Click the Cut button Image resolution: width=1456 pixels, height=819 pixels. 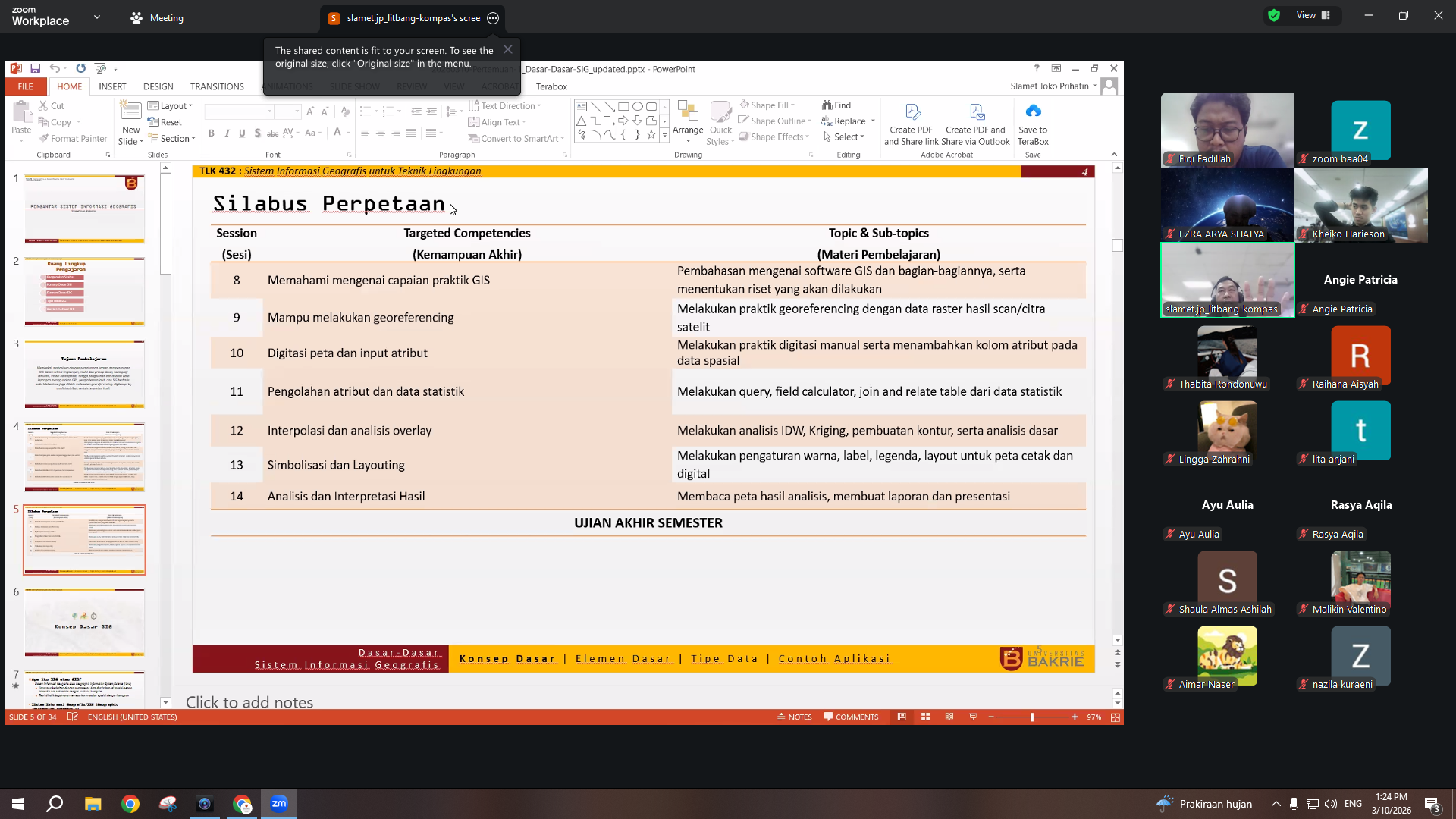click(x=51, y=106)
